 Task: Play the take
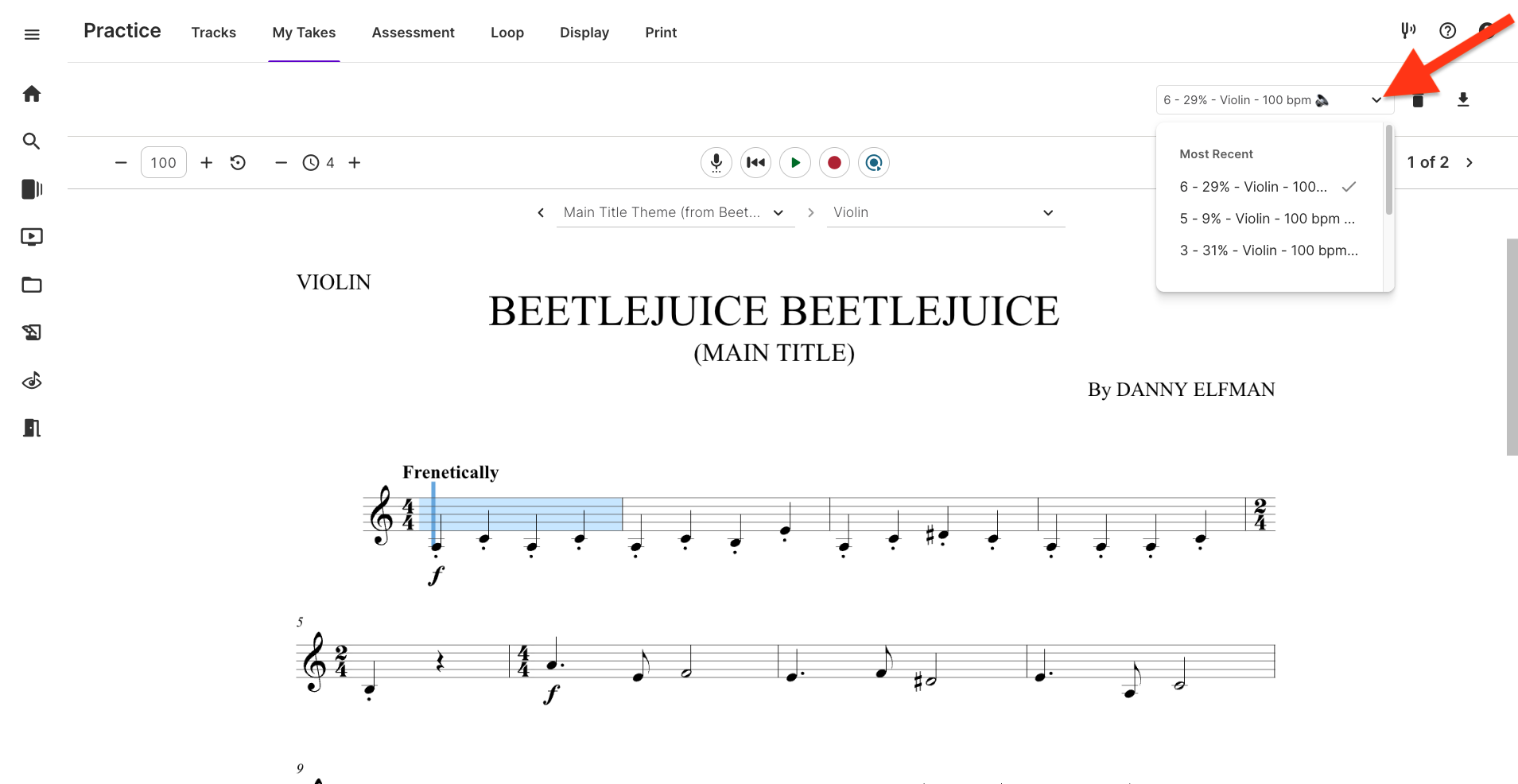pos(795,162)
